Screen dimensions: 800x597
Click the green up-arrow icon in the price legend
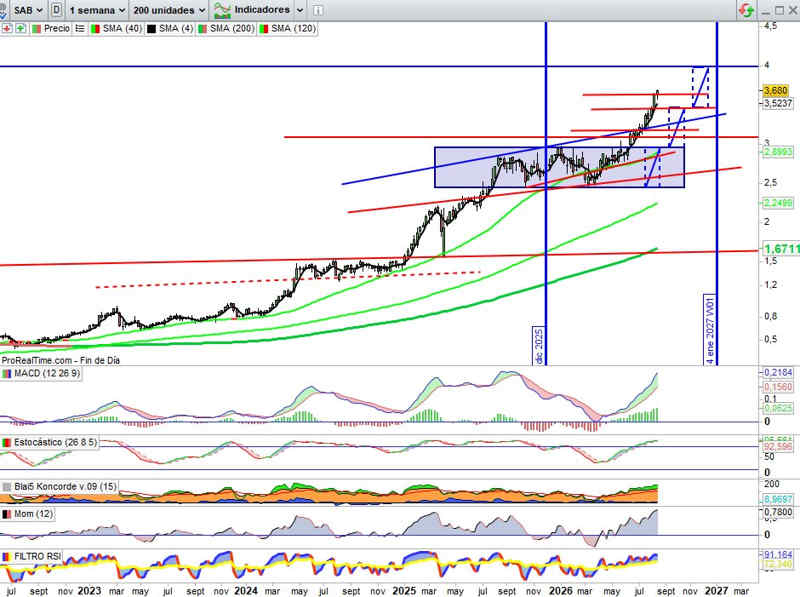tap(20, 29)
